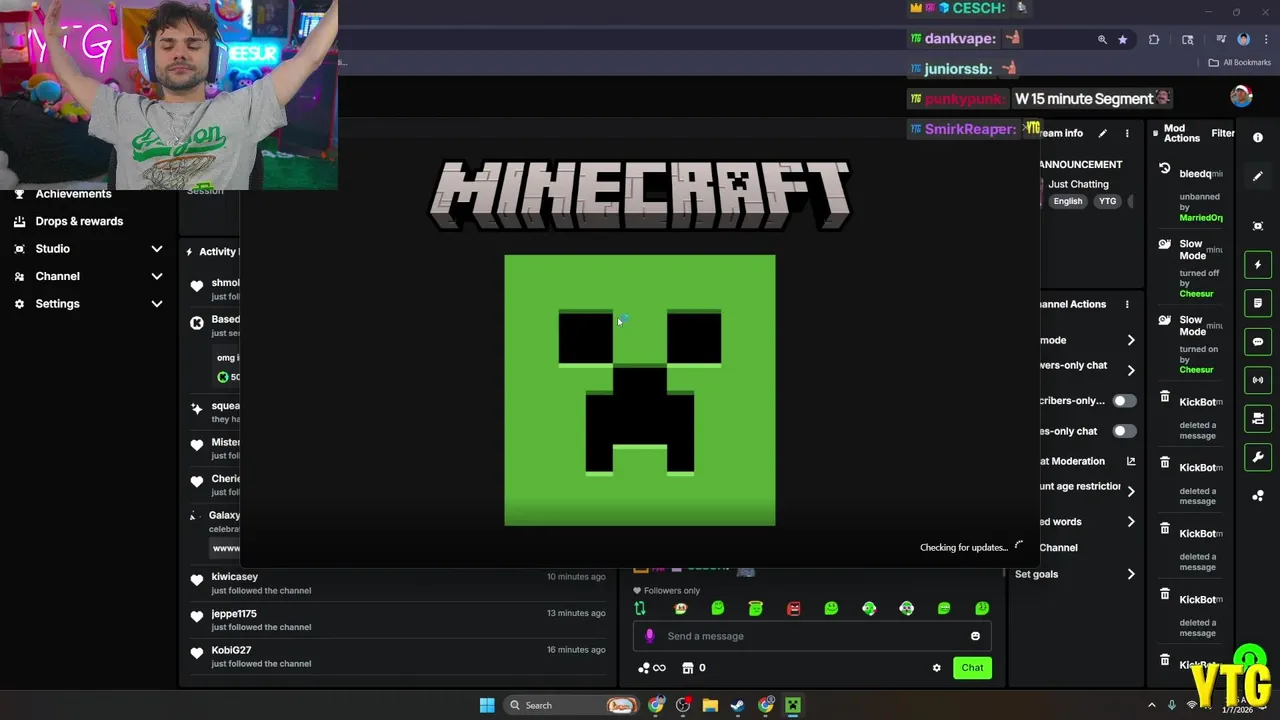Click the Cheesur name under Slow Mode turned on

[1196, 370]
